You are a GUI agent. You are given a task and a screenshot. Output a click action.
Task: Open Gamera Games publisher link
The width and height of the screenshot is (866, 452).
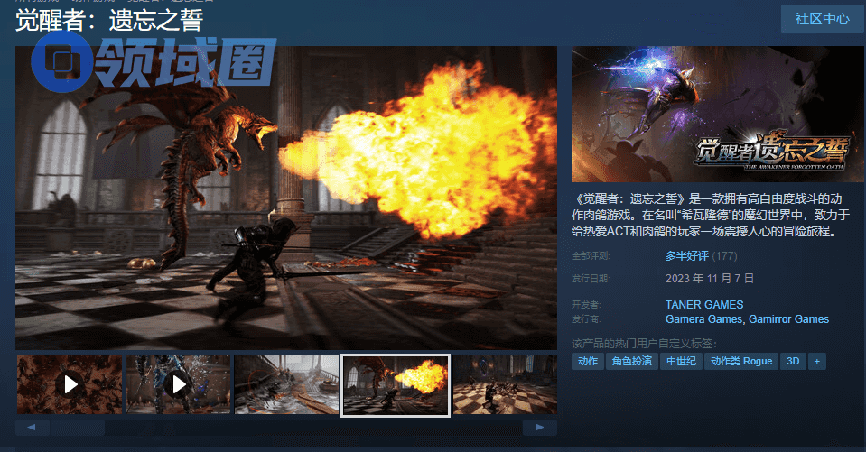tap(703, 319)
